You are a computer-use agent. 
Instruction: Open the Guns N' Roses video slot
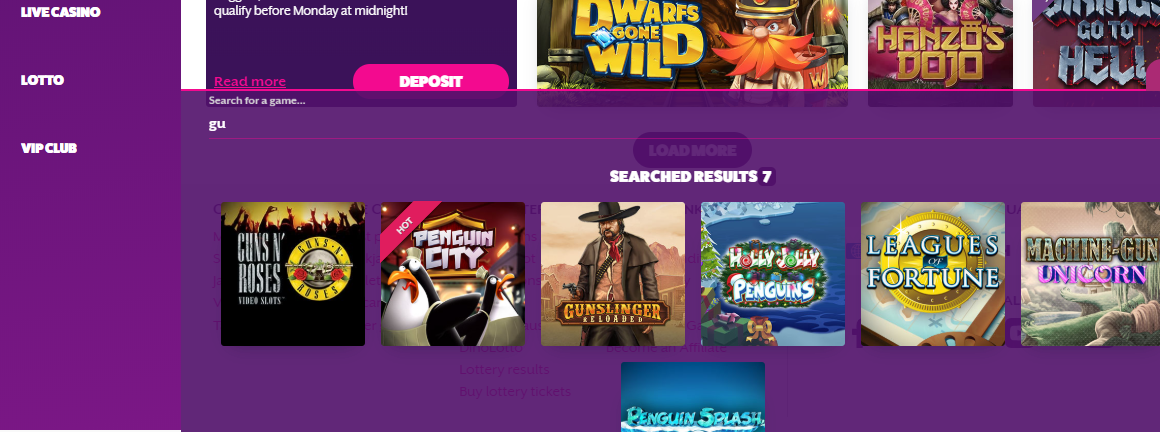[x=293, y=274]
